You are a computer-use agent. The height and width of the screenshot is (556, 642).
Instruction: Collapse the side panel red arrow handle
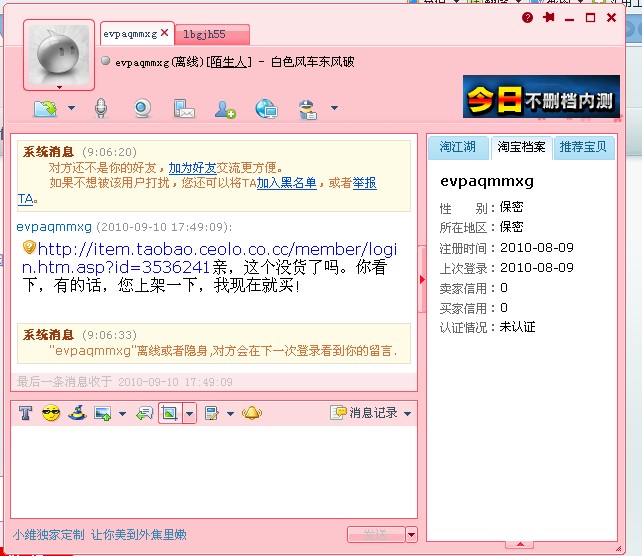[422, 280]
